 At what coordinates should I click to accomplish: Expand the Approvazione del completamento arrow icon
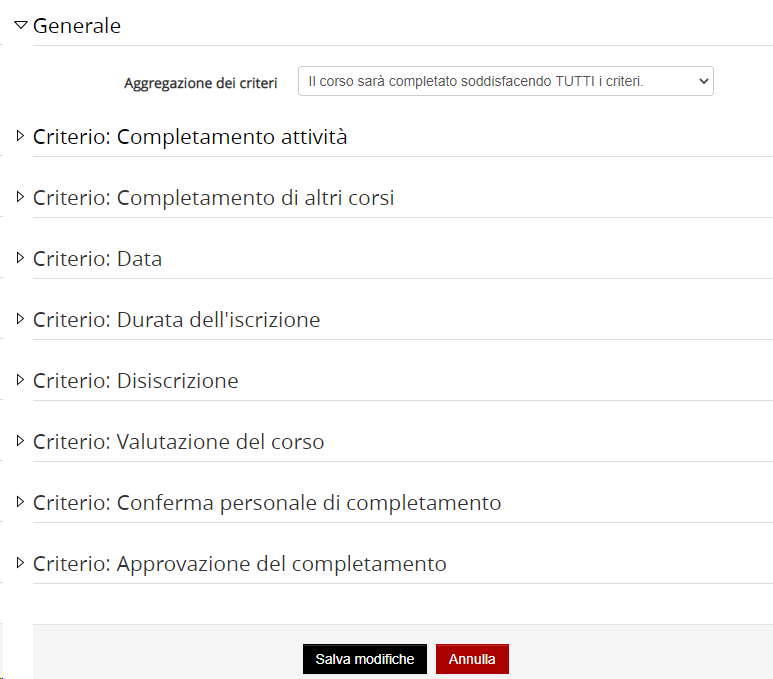click(x=20, y=563)
